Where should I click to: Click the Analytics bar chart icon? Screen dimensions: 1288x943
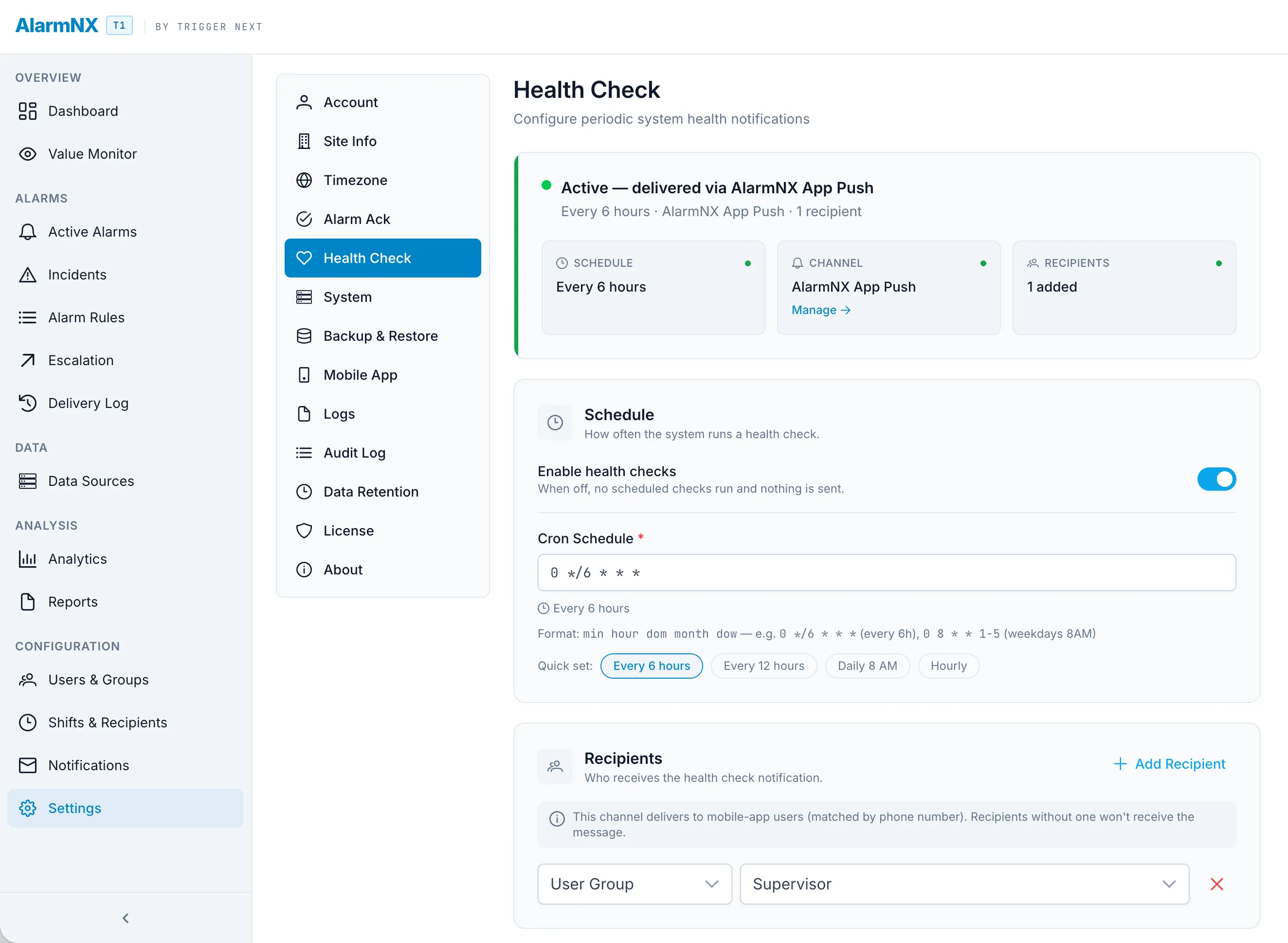tap(27, 559)
